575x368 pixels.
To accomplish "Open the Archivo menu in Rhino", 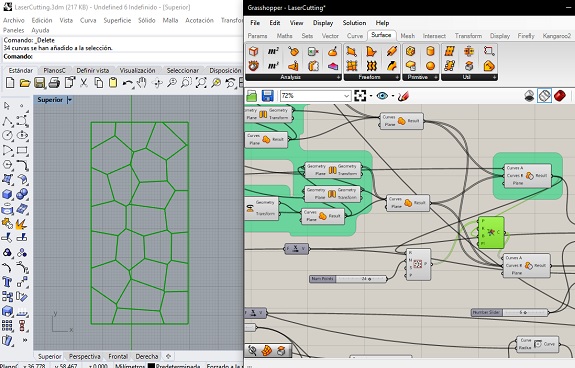I will coord(14,21).
